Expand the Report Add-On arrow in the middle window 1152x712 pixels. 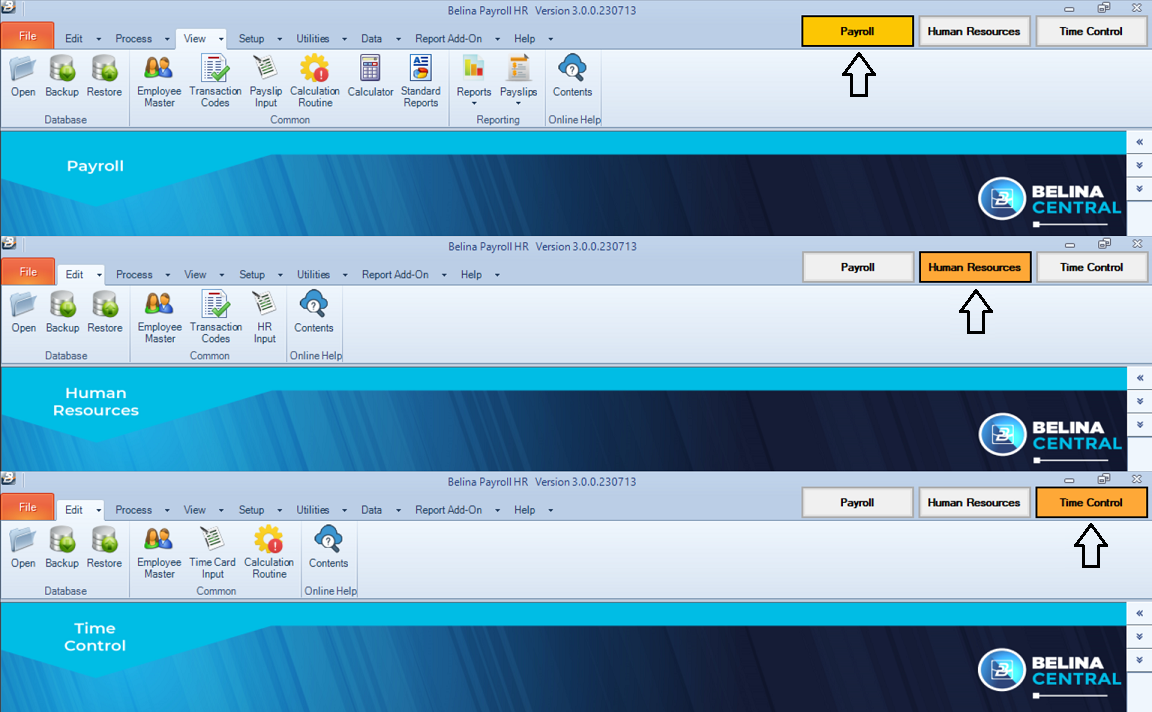444,275
